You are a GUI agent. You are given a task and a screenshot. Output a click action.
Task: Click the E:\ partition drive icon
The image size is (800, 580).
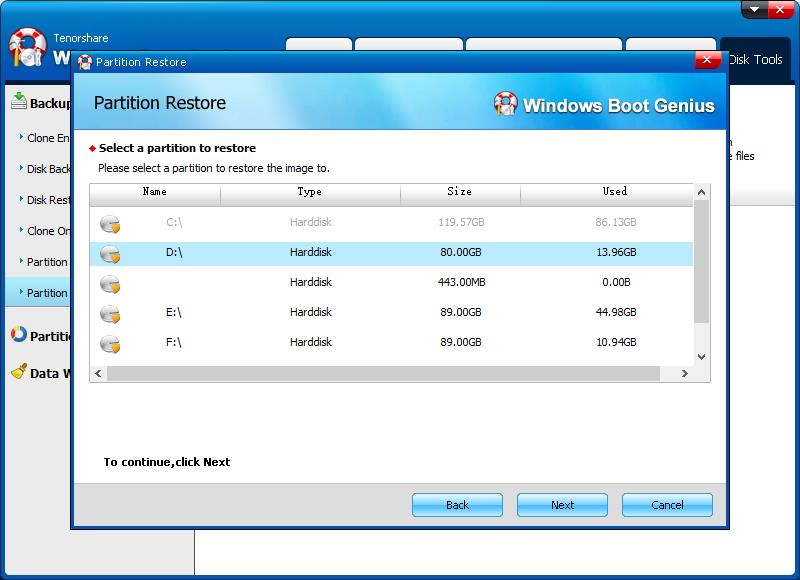coord(110,314)
